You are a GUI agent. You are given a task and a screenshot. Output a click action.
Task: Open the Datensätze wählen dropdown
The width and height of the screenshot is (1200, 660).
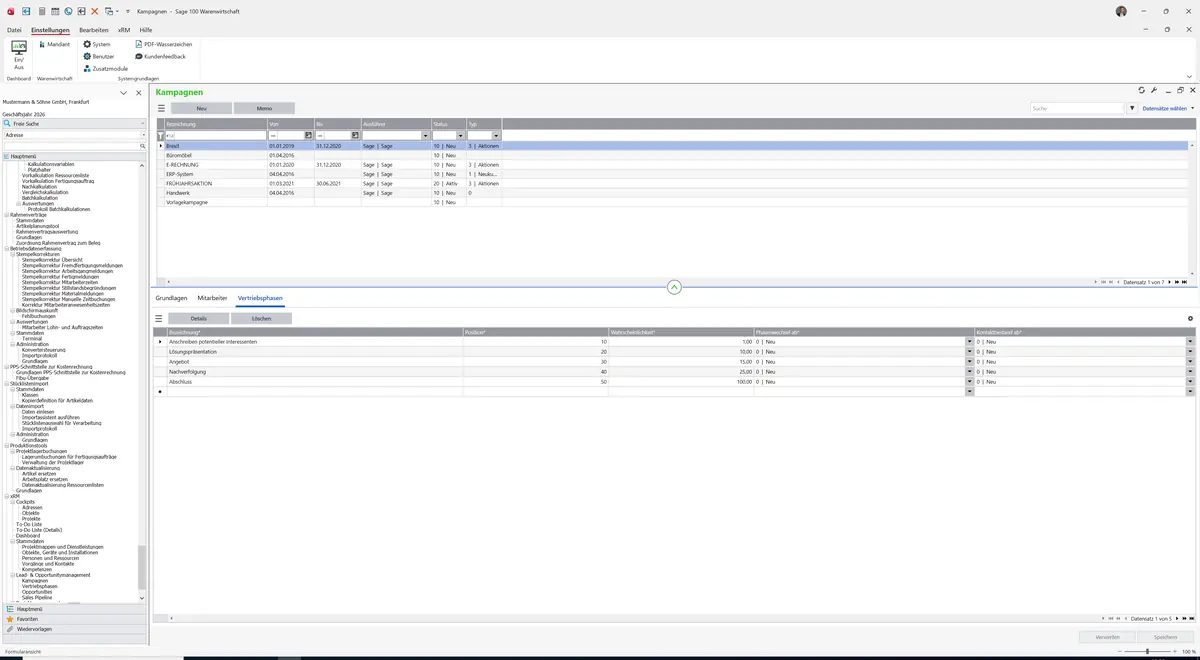[1168, 108]
